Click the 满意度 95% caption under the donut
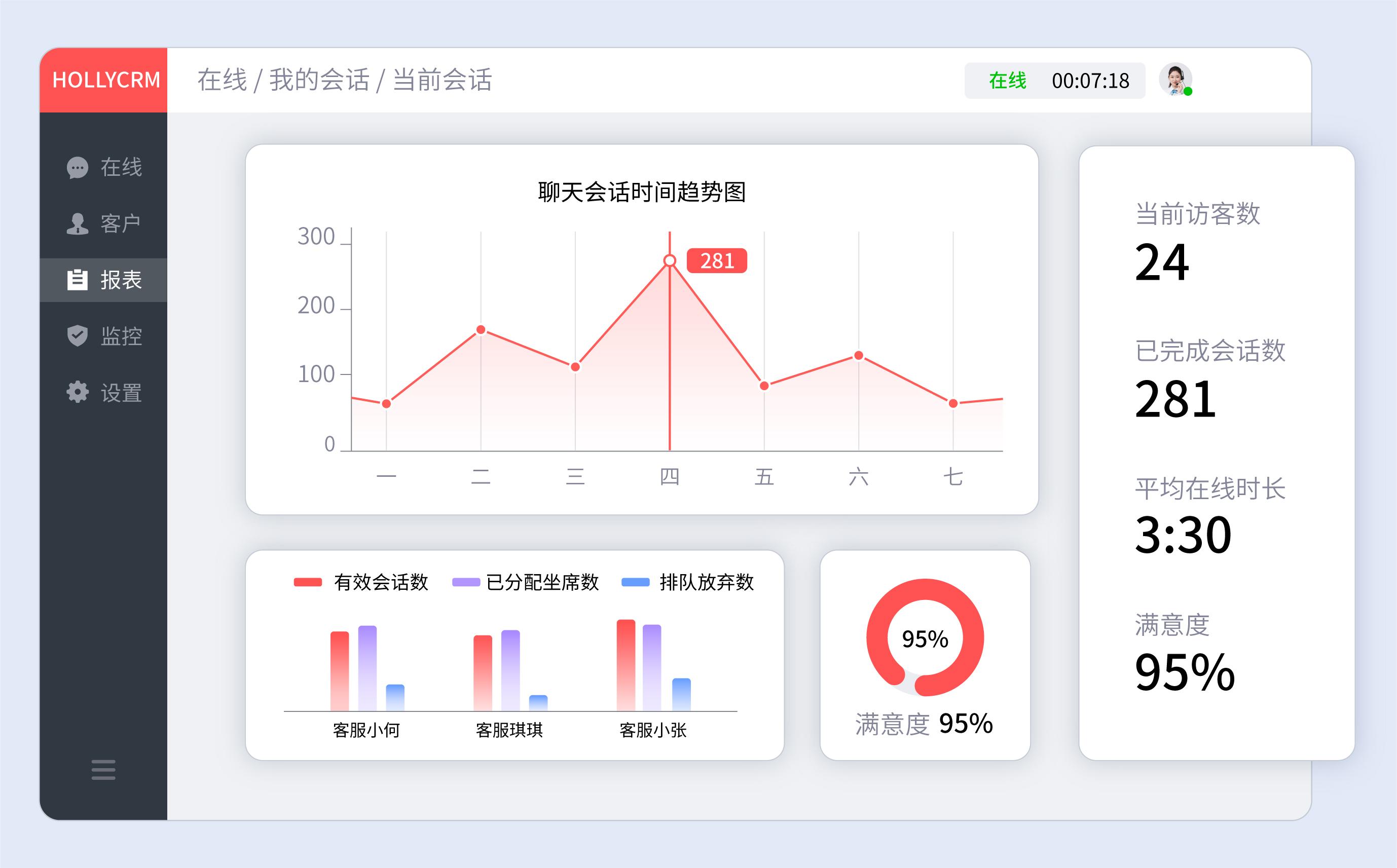This screenshot has height=868, width=1397. (x=924, y=724)
